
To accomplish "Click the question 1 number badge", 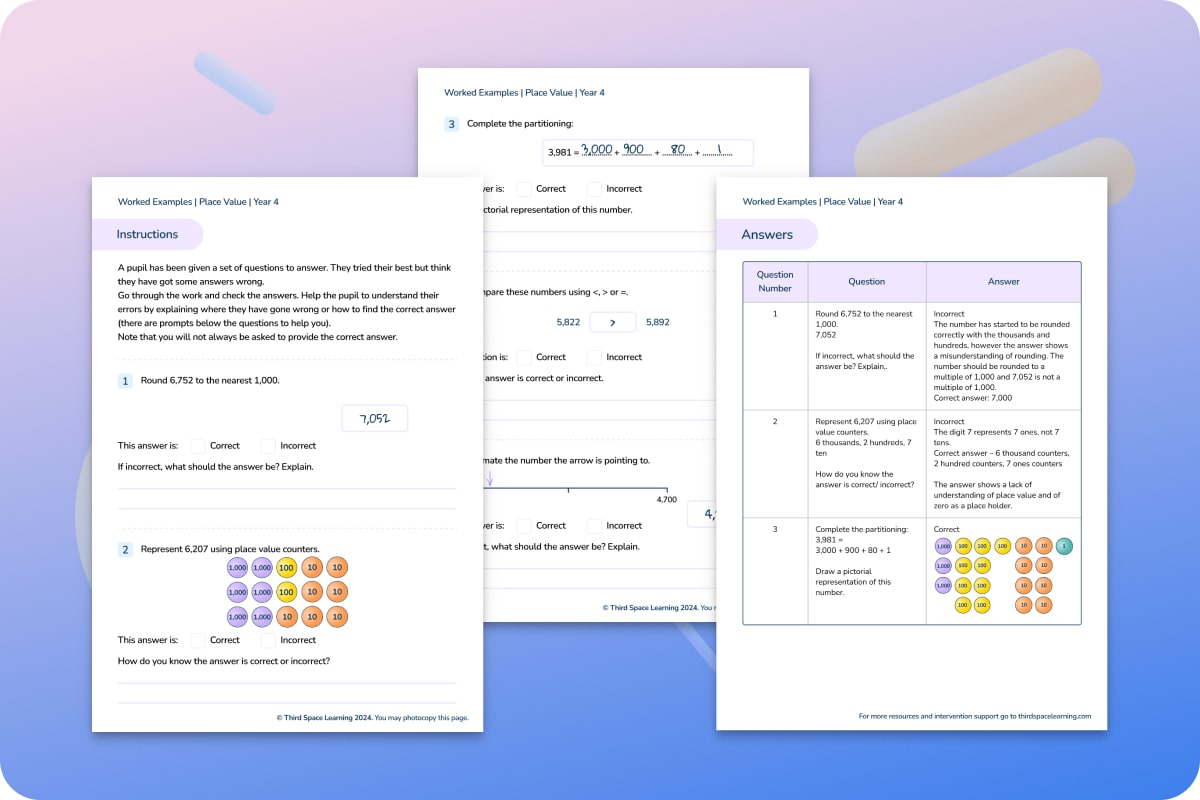I will [x=125, y=381].
